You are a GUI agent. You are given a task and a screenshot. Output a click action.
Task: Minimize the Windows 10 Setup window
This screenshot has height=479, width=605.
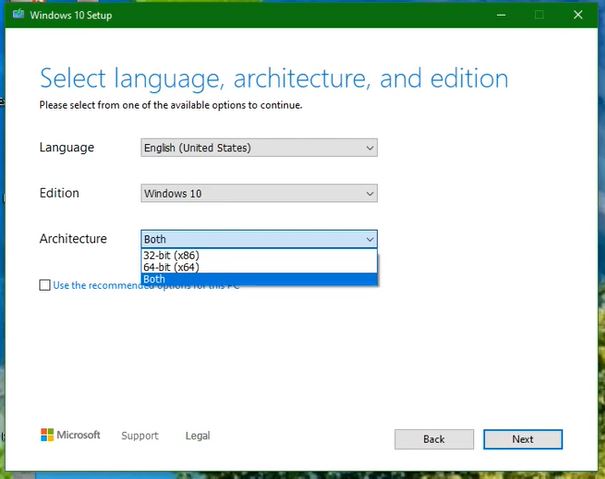(x=501, y=15)
